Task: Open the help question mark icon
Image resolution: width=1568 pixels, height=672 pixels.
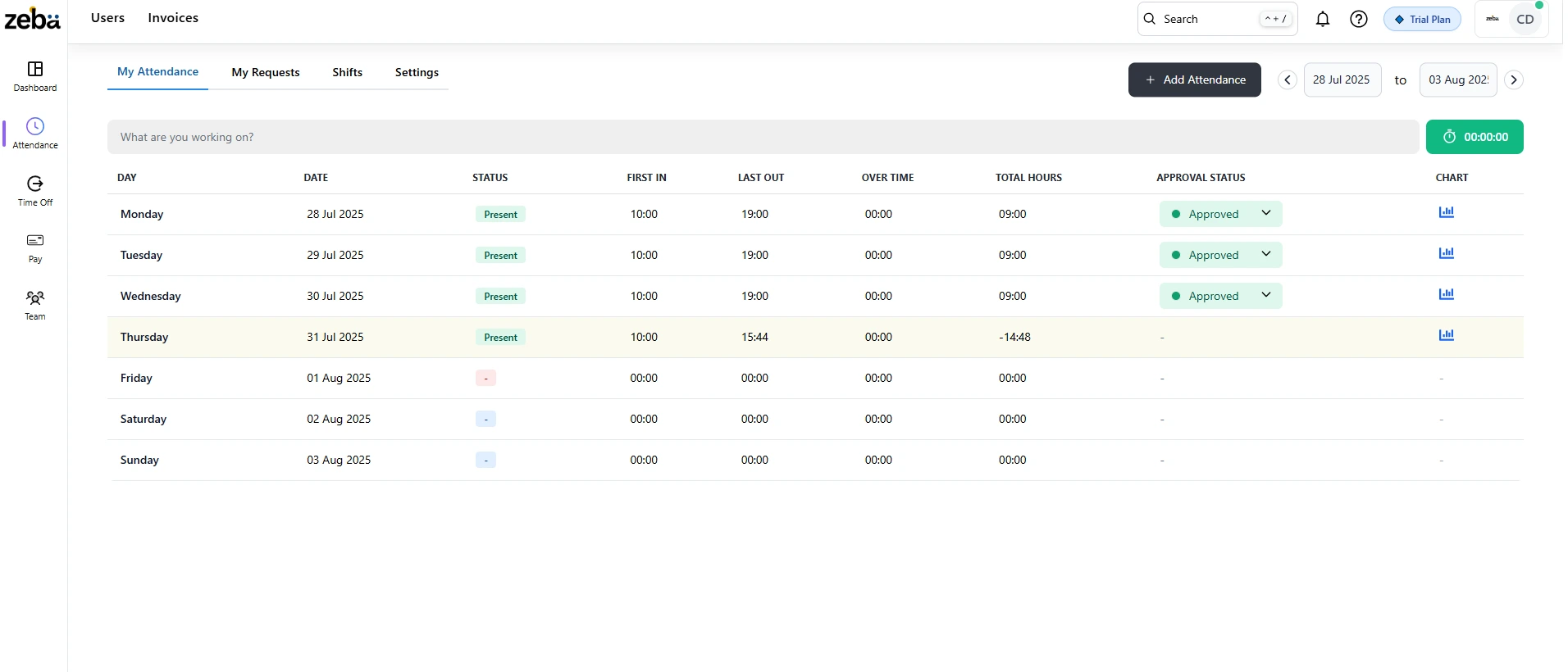Action: [x=1359, y=19]
